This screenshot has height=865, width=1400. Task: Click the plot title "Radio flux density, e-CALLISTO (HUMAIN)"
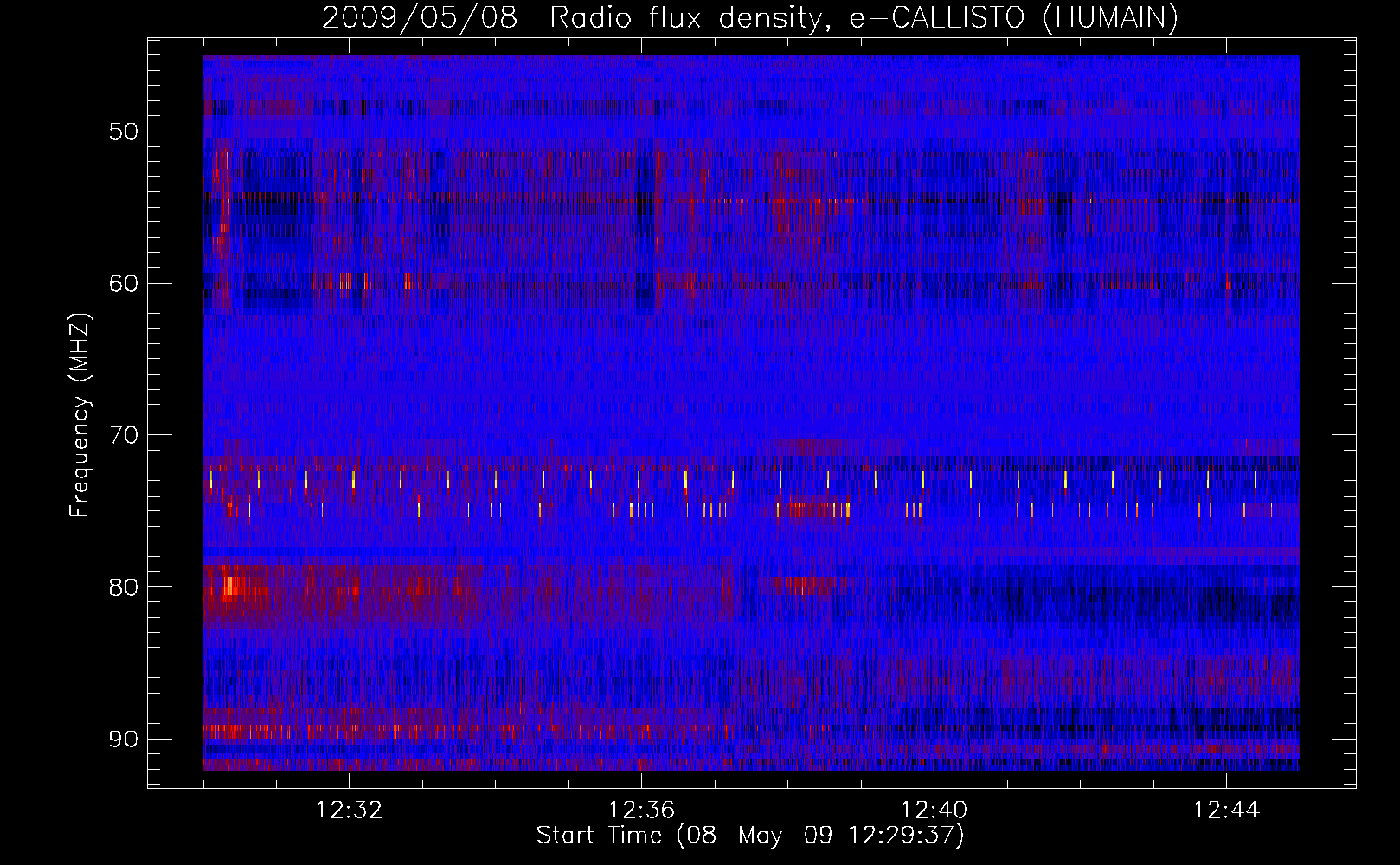[x=864, y=18]
